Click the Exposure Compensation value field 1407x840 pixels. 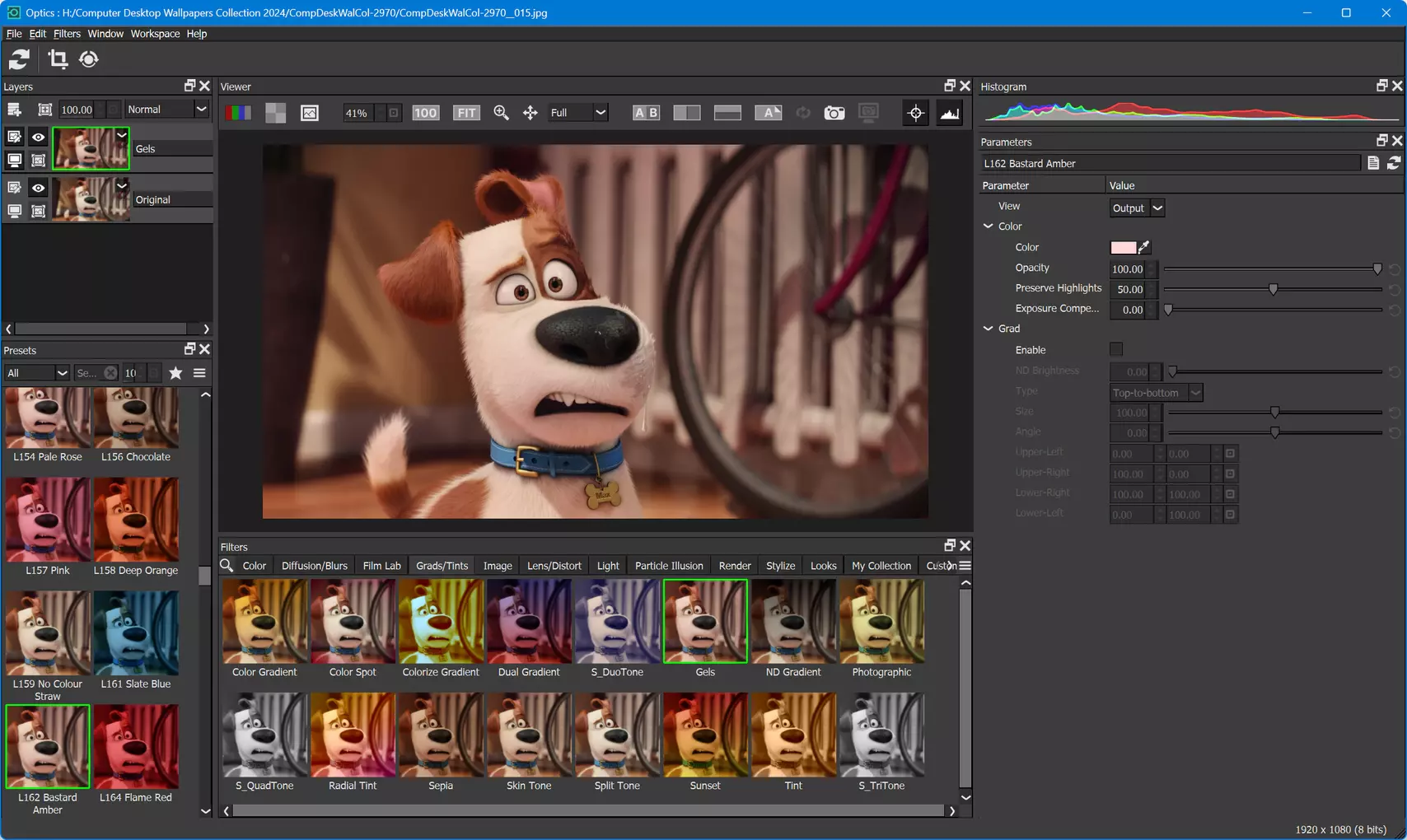pos(1128,310)
